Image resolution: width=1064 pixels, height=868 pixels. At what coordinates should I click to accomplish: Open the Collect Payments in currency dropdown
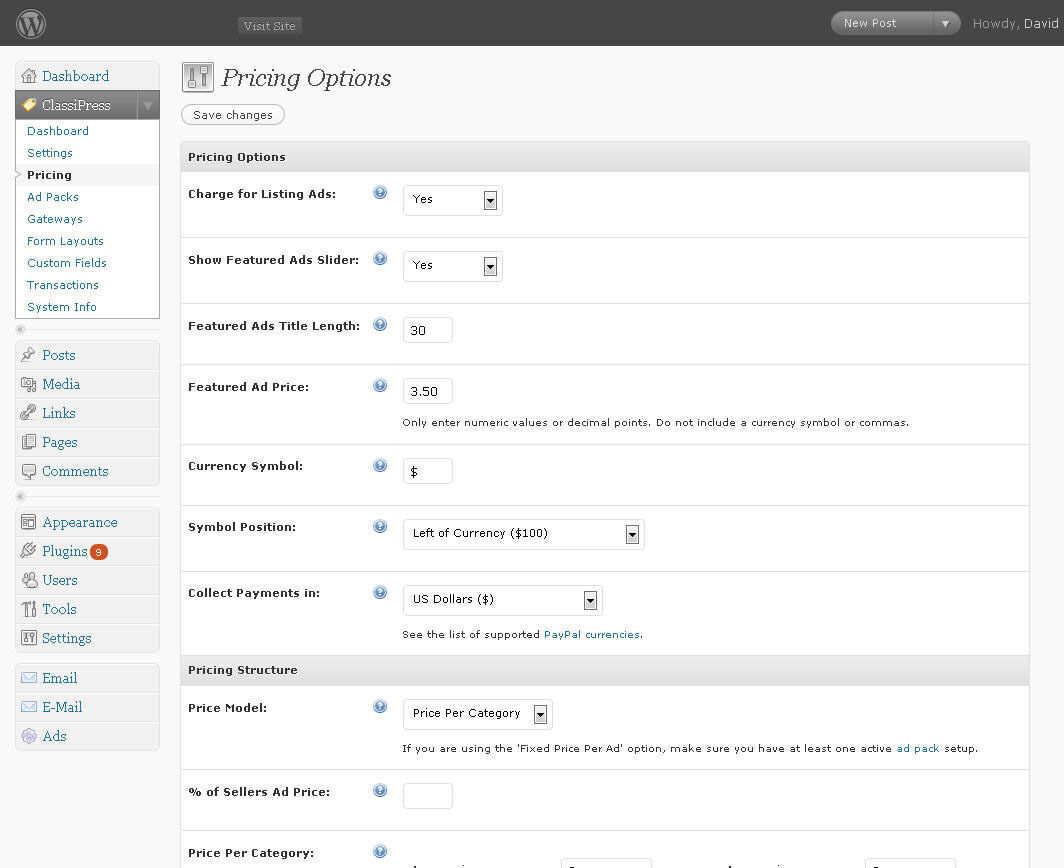(x=502, y=600)
